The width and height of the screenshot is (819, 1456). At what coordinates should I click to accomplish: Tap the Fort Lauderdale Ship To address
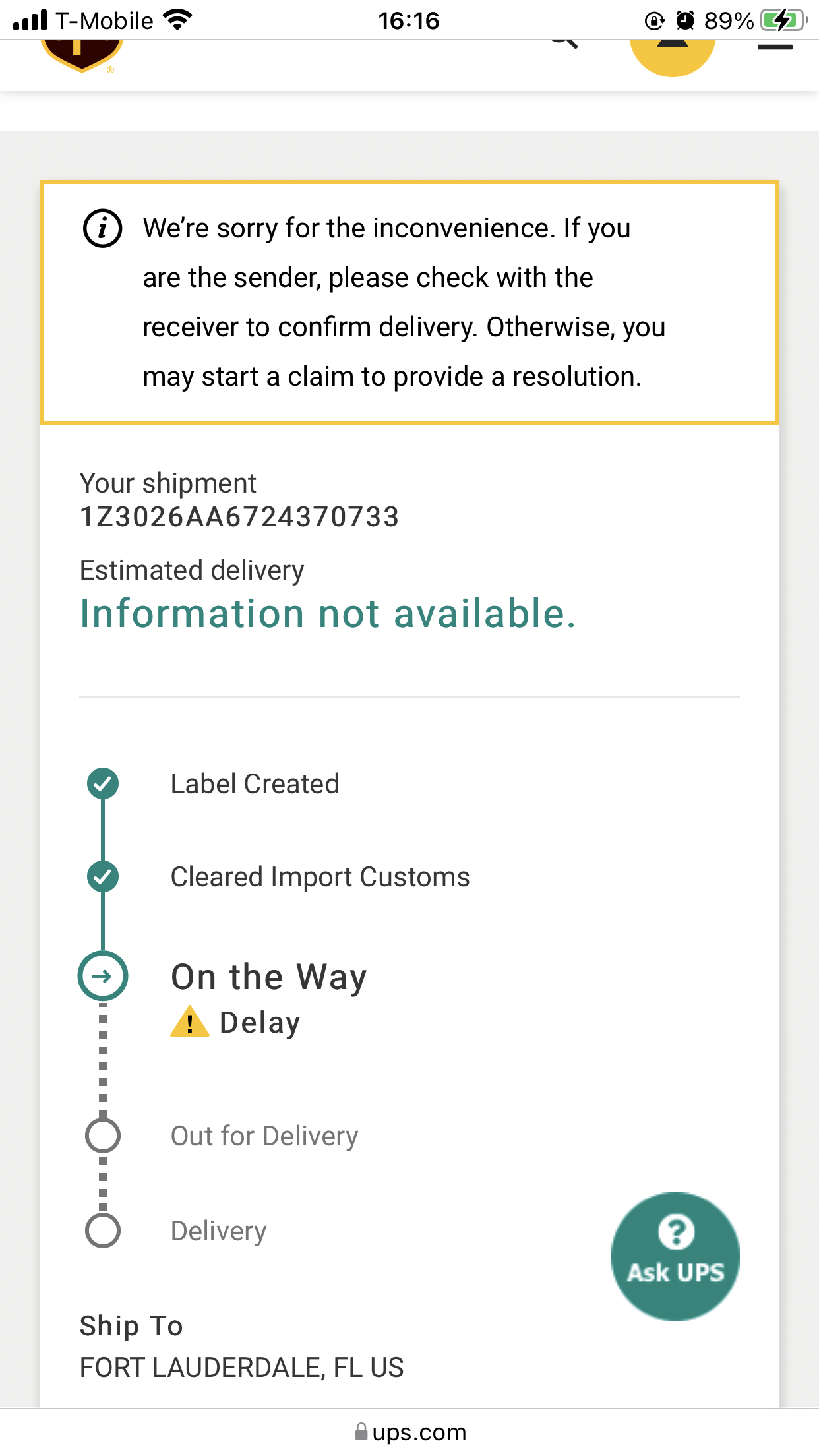coord(241,1368)
